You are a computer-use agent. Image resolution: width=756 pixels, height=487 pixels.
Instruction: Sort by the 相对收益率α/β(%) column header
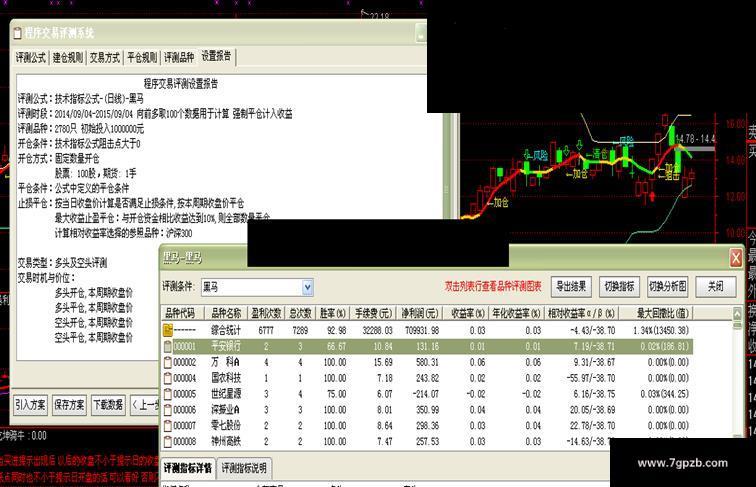point(581,313)
